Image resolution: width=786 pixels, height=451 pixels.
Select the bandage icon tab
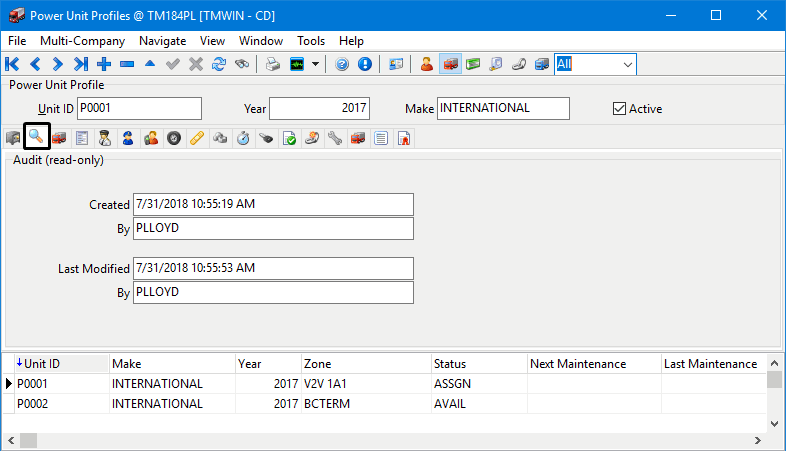click(x=197, y=138)
